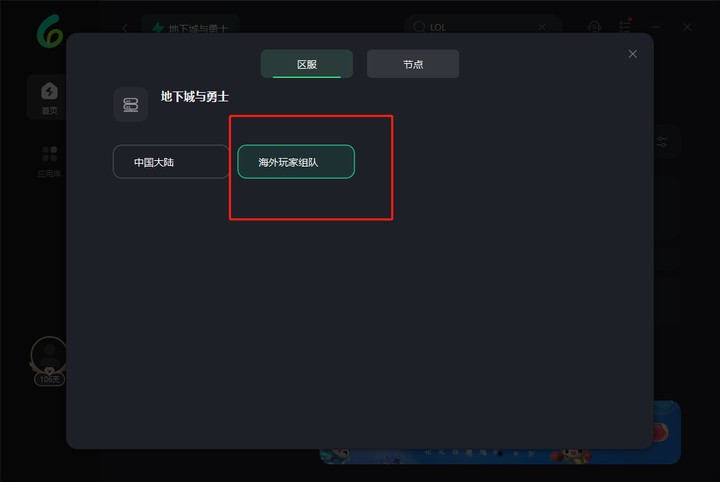Select the 海外玩家组队 region option

point(295,161)
